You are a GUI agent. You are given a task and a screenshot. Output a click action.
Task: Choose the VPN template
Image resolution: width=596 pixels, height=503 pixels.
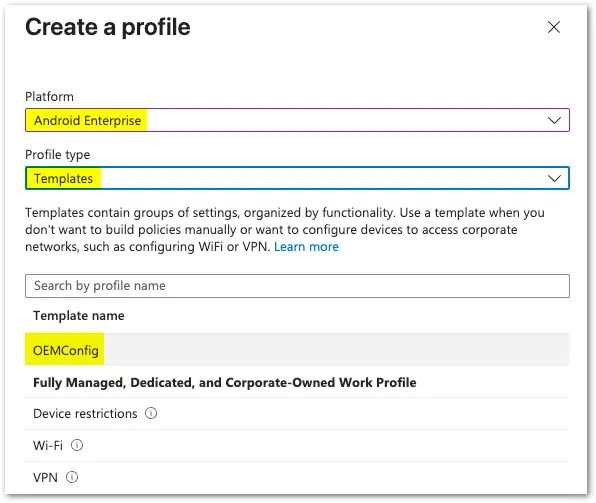coord(45,477)
